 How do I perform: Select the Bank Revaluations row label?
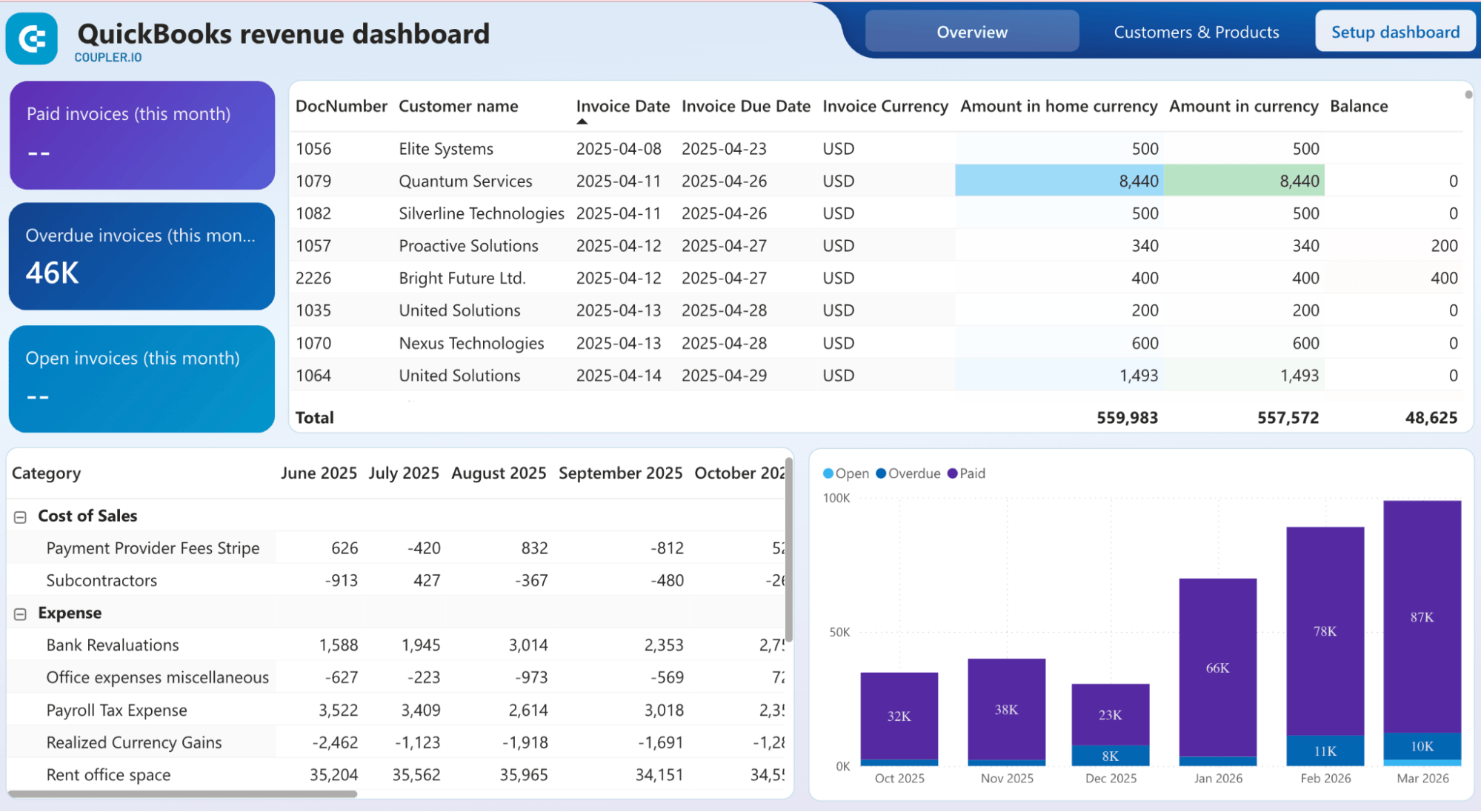pyautogui.click(x=113, y=645)
